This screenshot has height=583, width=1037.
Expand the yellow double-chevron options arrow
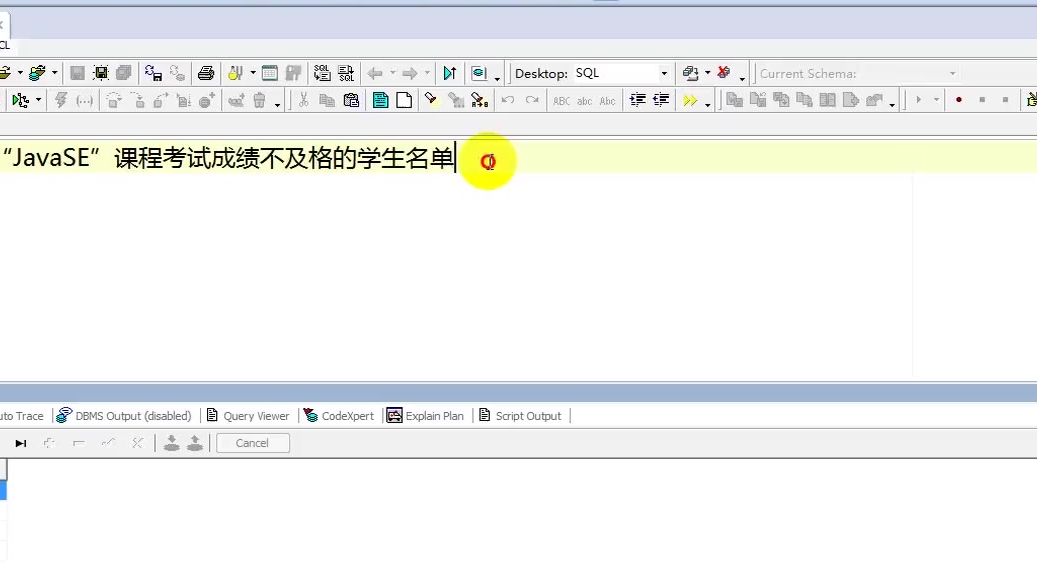tap(708, 104)
